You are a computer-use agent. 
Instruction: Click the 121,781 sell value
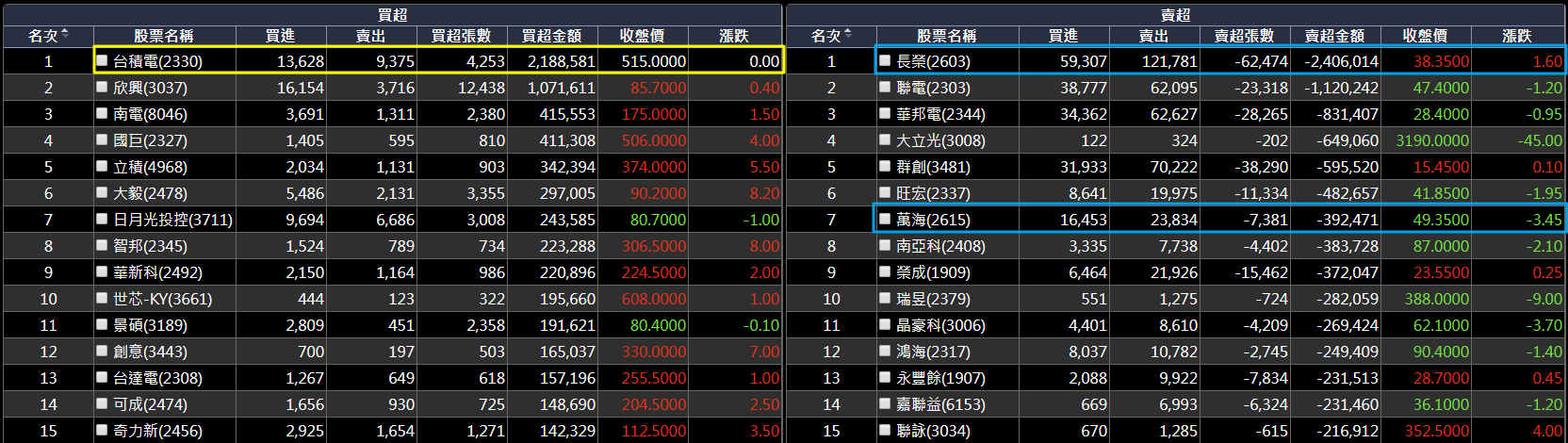(x=1169, y=61)
